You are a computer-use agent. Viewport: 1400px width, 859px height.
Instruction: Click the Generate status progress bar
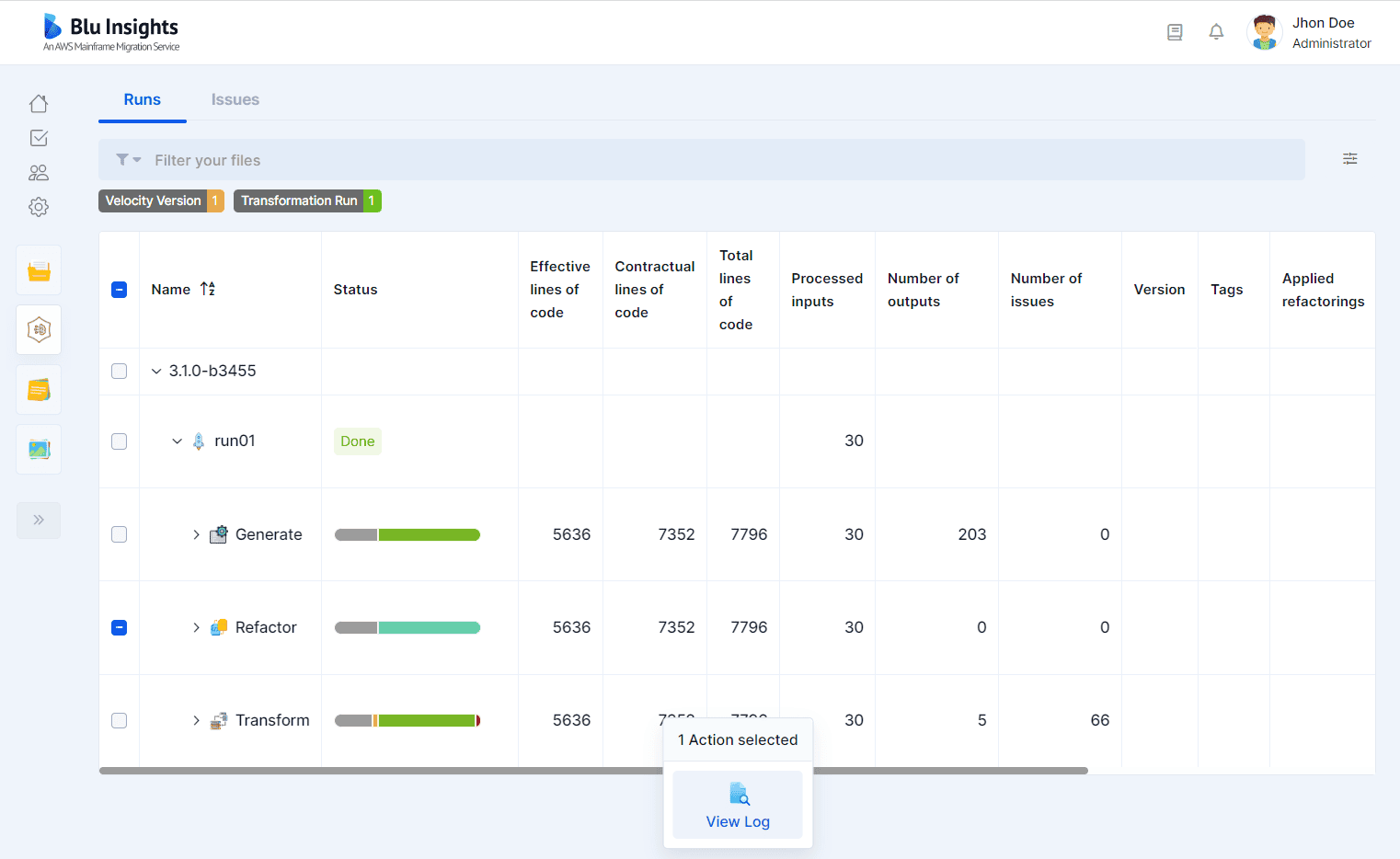[407, 534]
